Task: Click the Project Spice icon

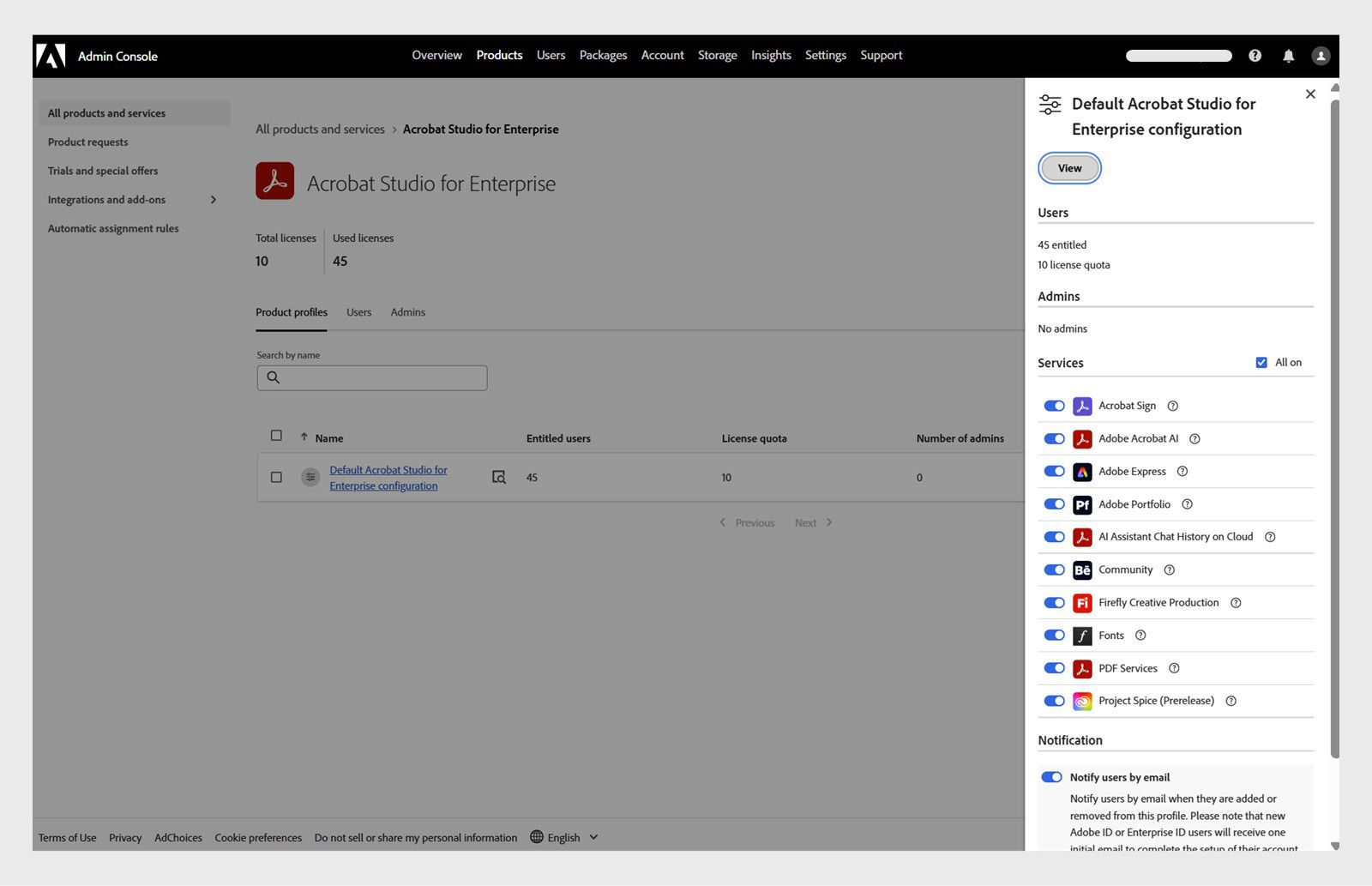Action: tap(1082, 702)
